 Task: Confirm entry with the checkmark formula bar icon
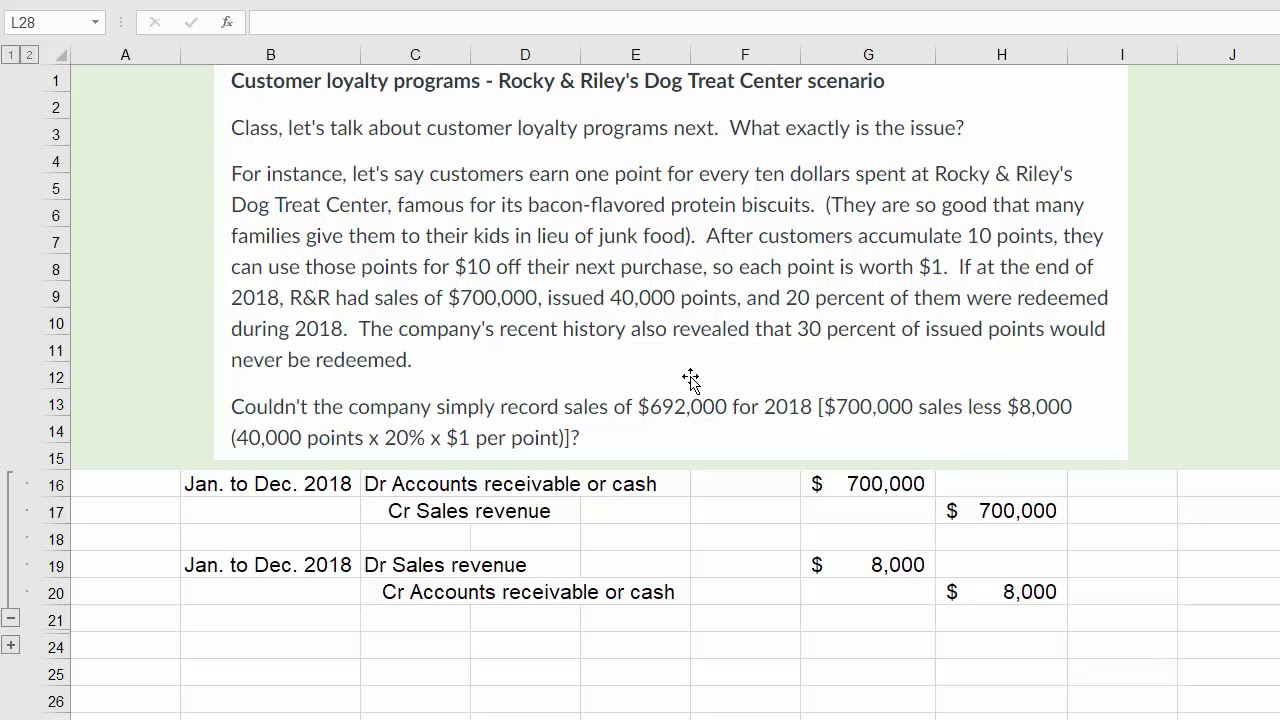191,22
